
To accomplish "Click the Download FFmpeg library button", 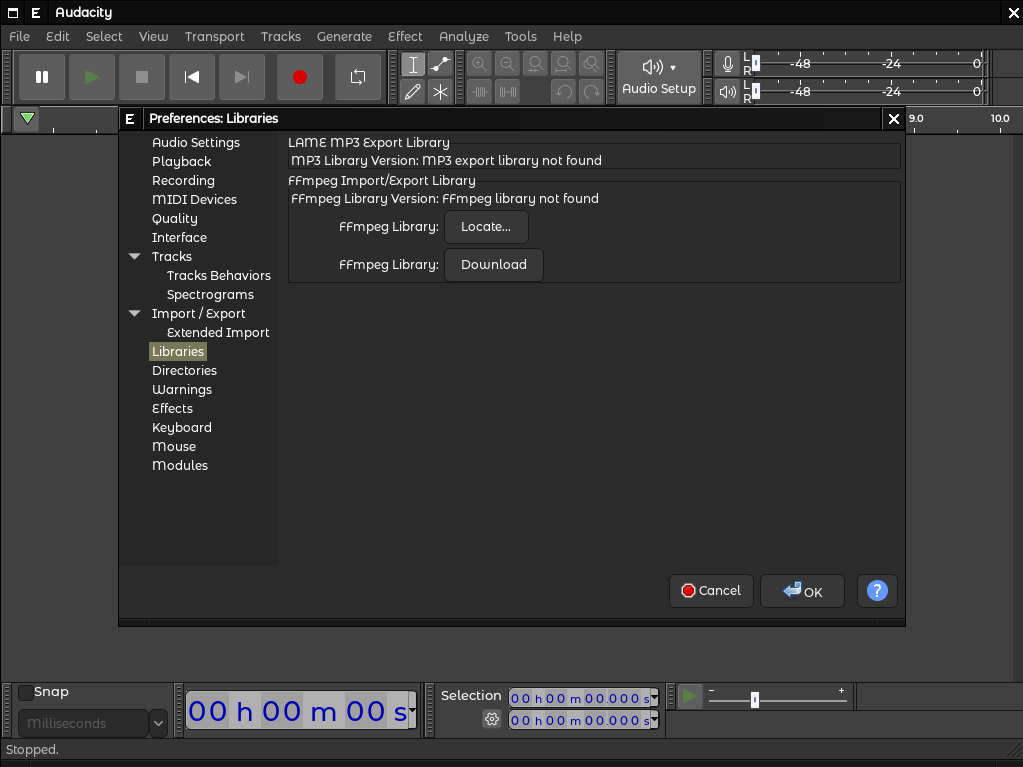I will [494, 264].
